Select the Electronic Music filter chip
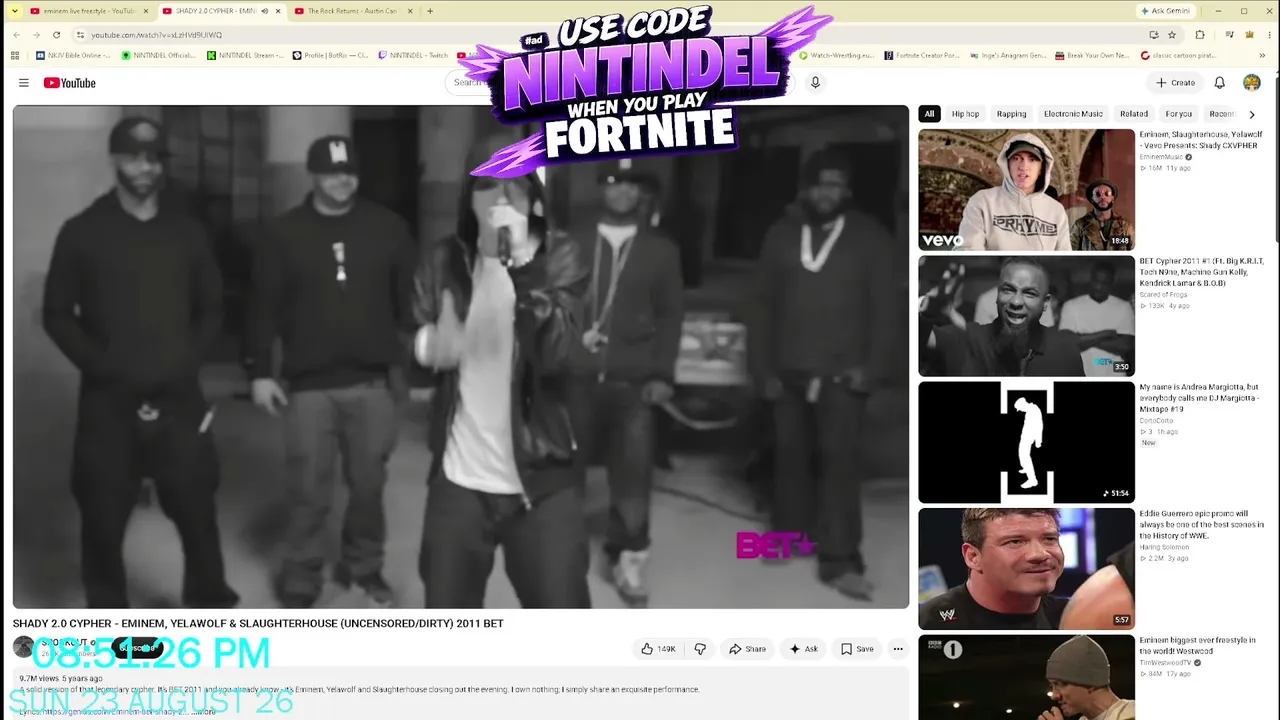Viewport: 1280px width, 720px height. (x=1073, y=114)
